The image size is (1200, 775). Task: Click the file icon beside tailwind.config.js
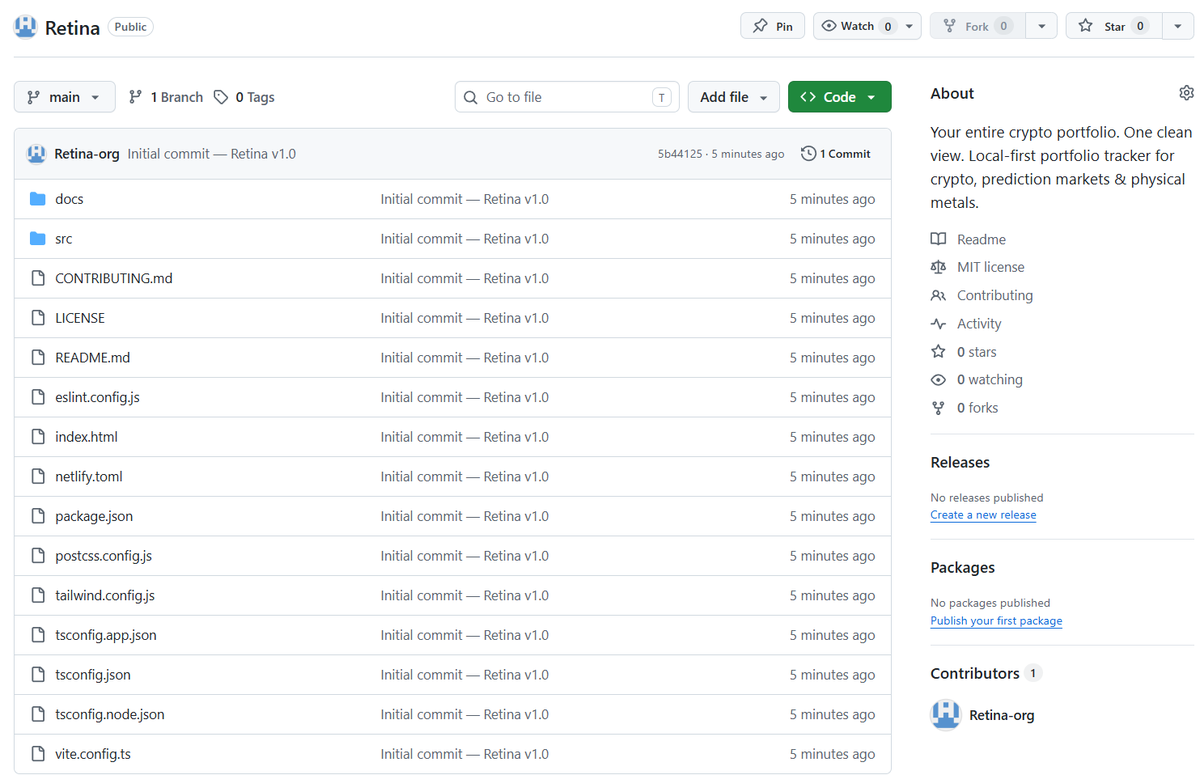tap(38, 596)
